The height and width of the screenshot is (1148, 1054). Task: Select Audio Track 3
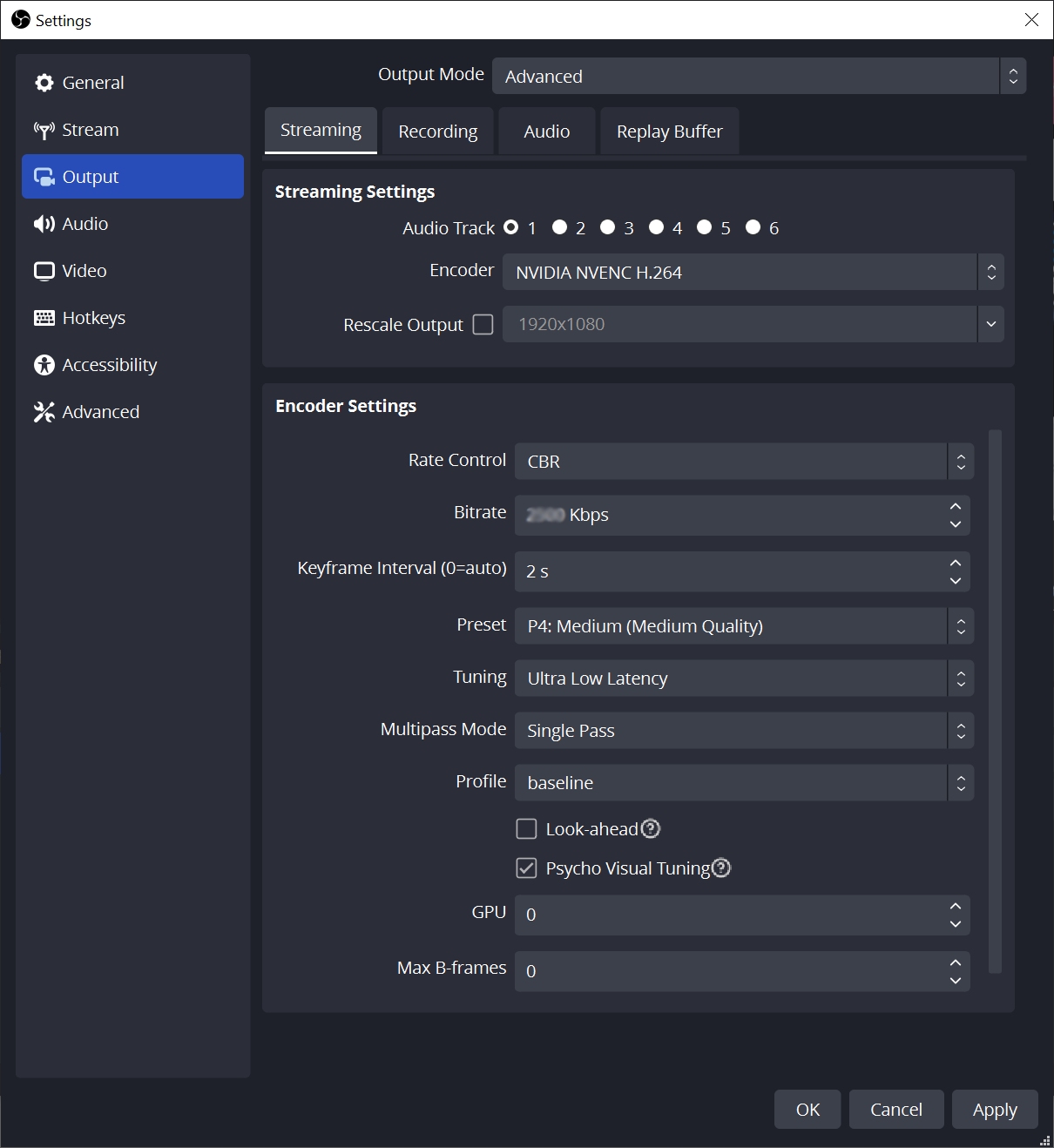tap(608, 226)
